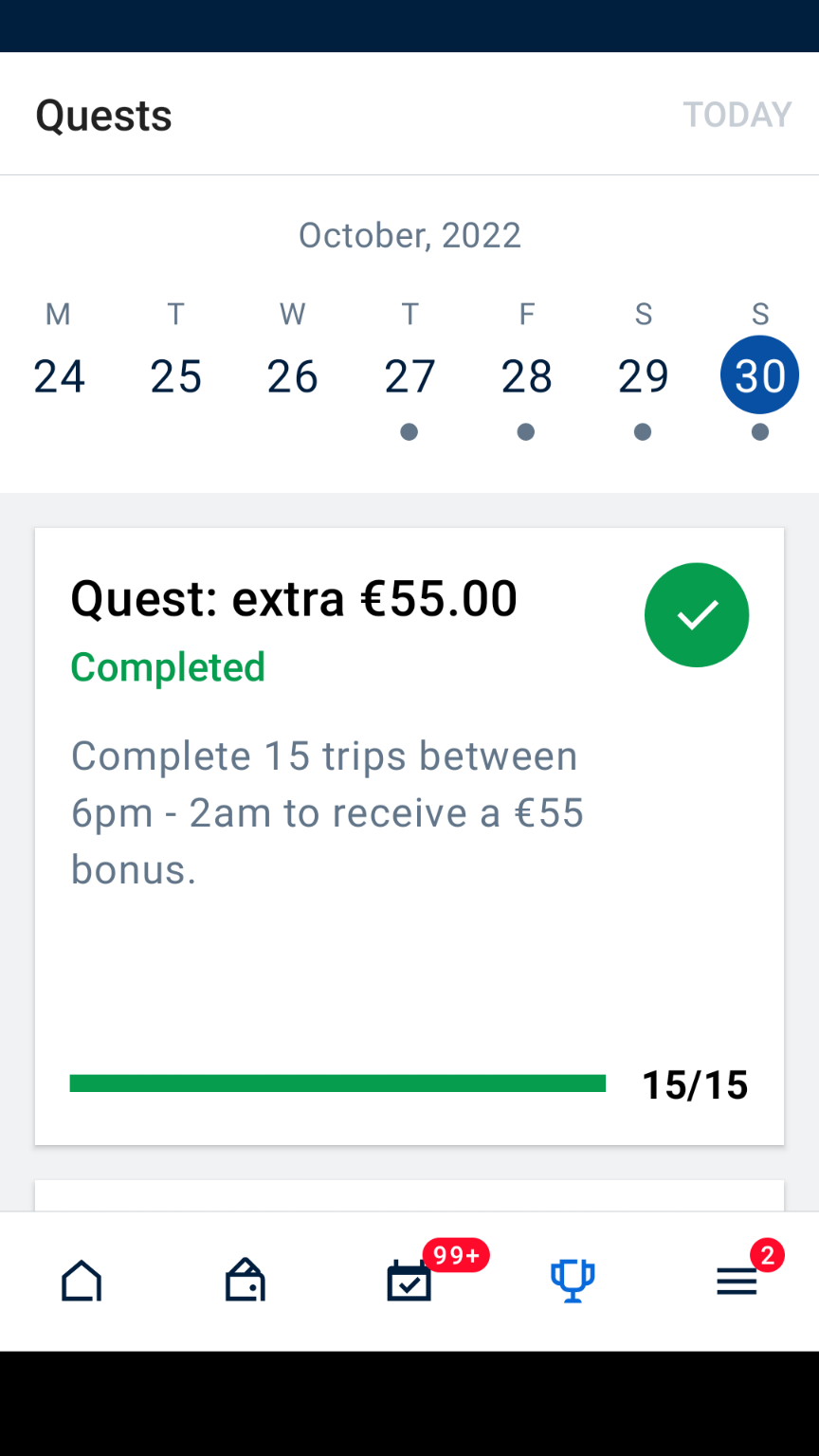Tap the red 99+ notification badge

[x=456, y=1256]
